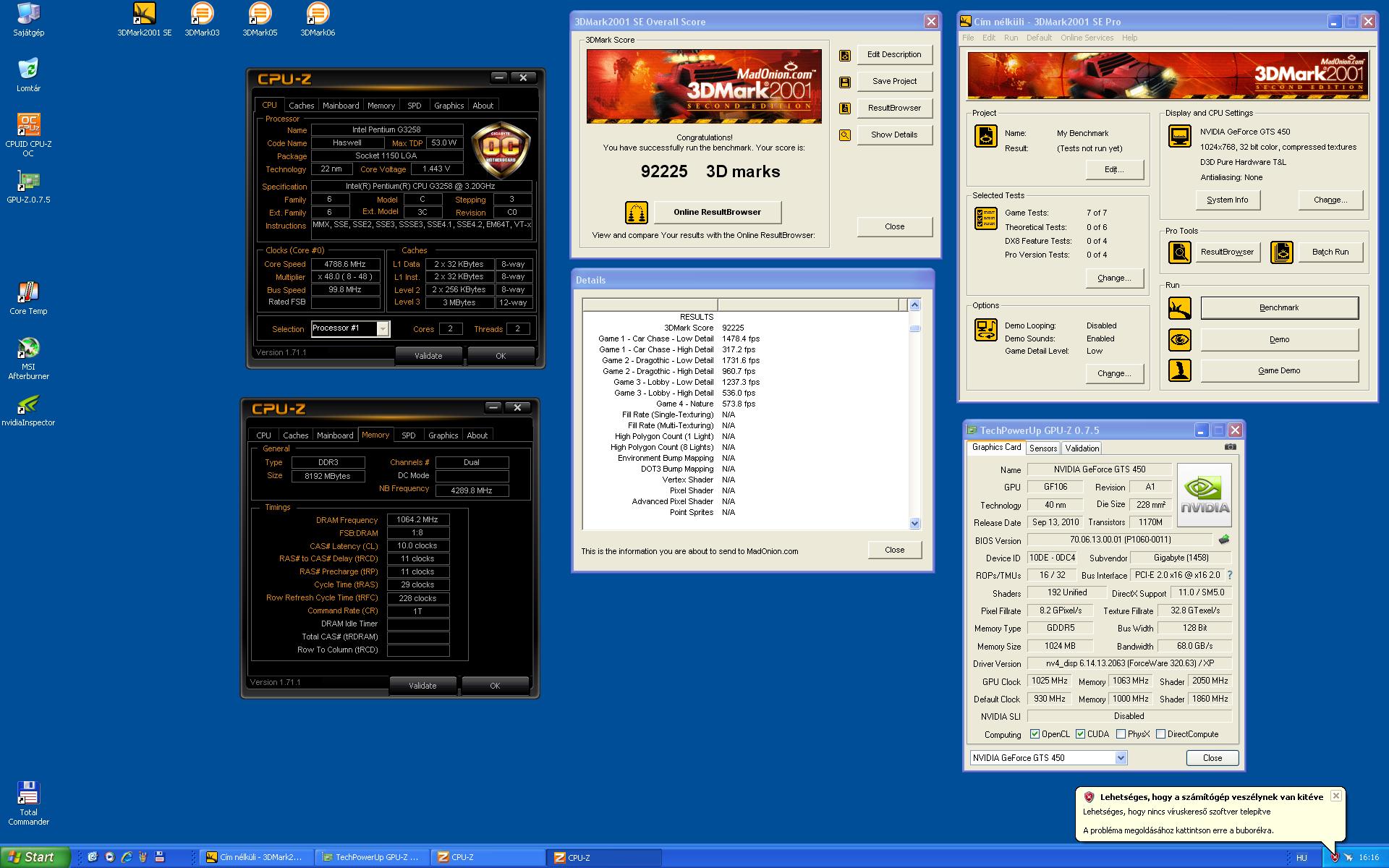Toggle the OpenCL checkbox in GPU-Z
The width and height of the screenshot is (1389, 868).
tap(1035, 734)
